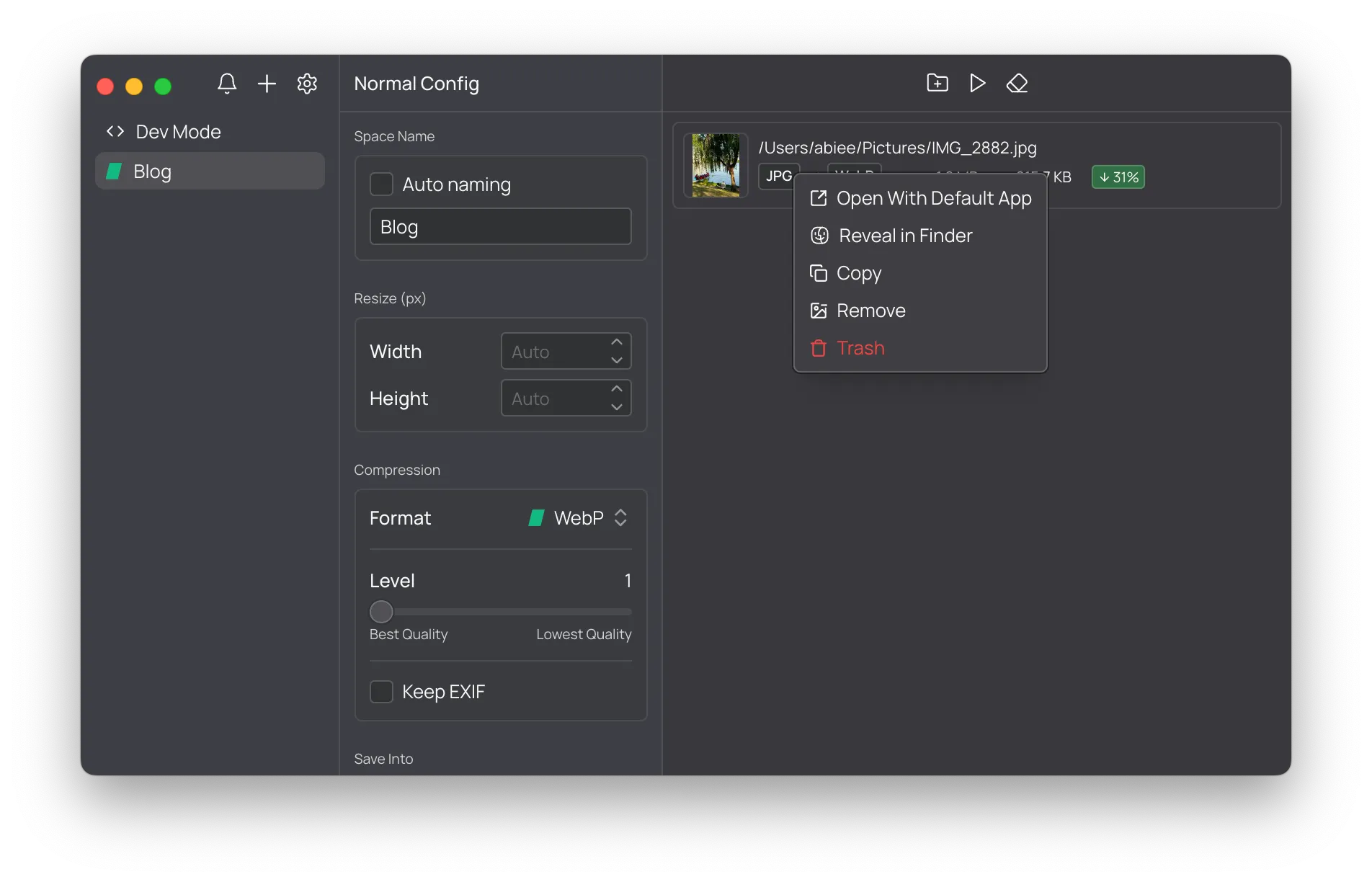Open the notifications bell
The image size is (1372, 882).
[x=227, y=84]
